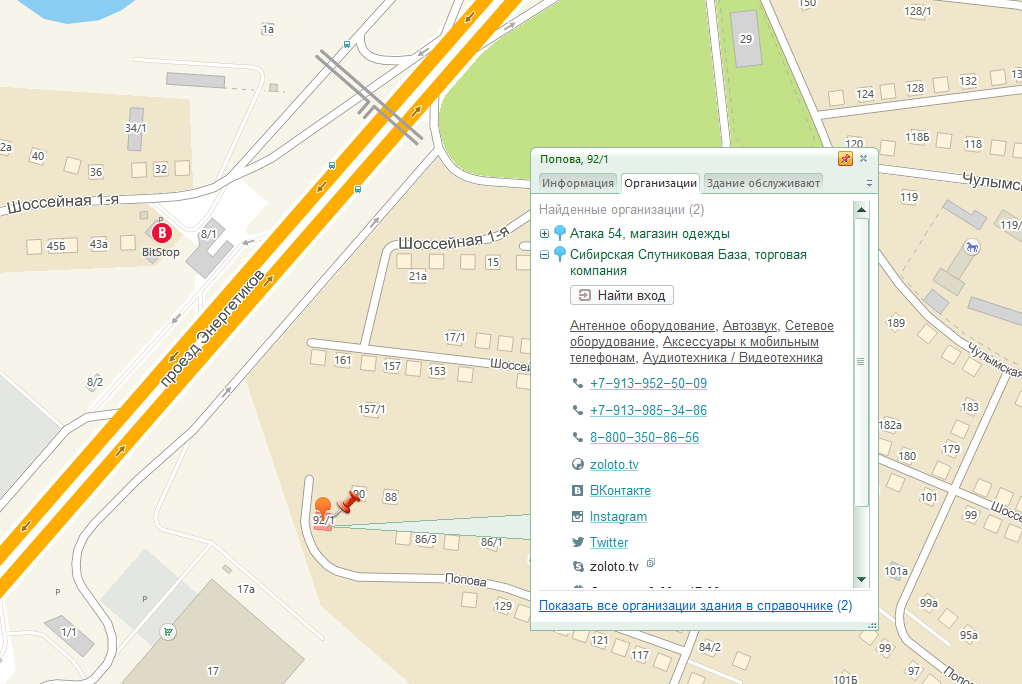Click the VK logo icon beside ВКонтакте
The image size is (1022, 684).
click(x=577, y=490)
